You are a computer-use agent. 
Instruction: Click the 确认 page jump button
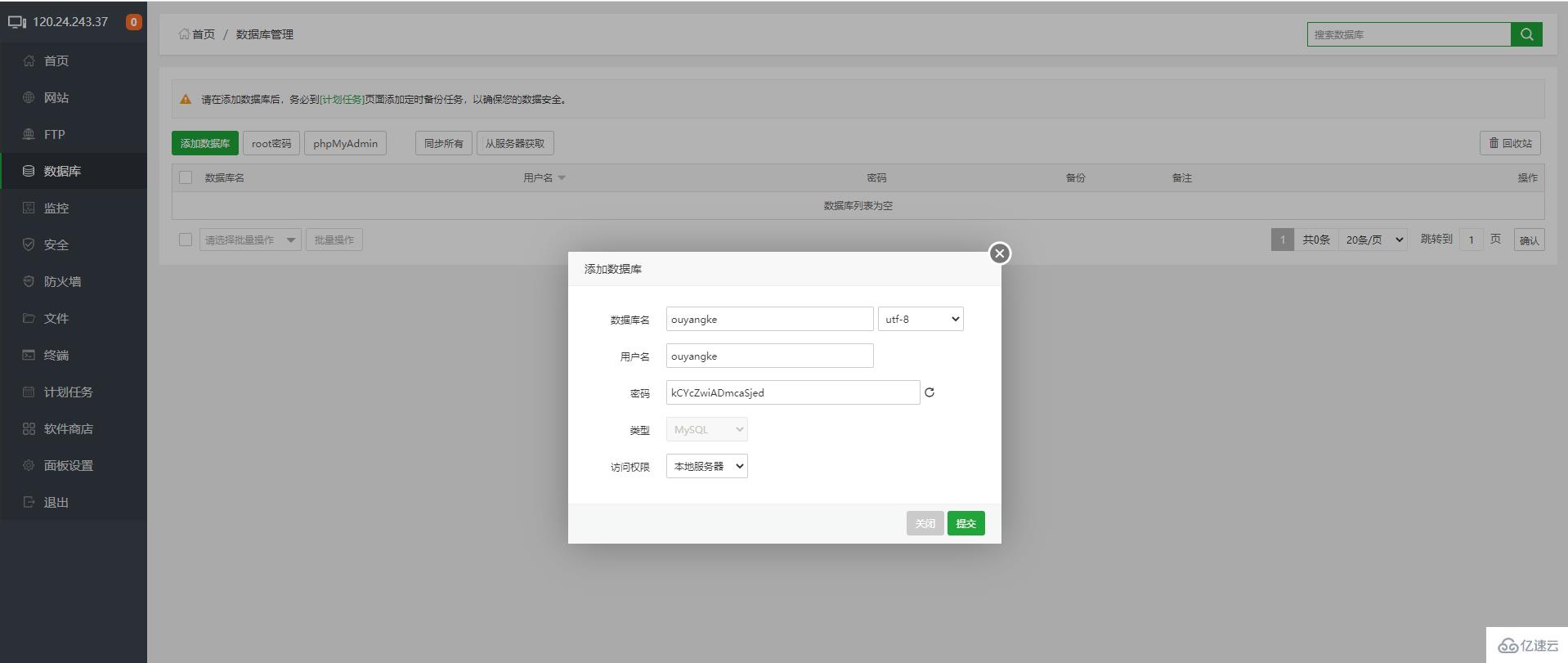coord(1530,240)
